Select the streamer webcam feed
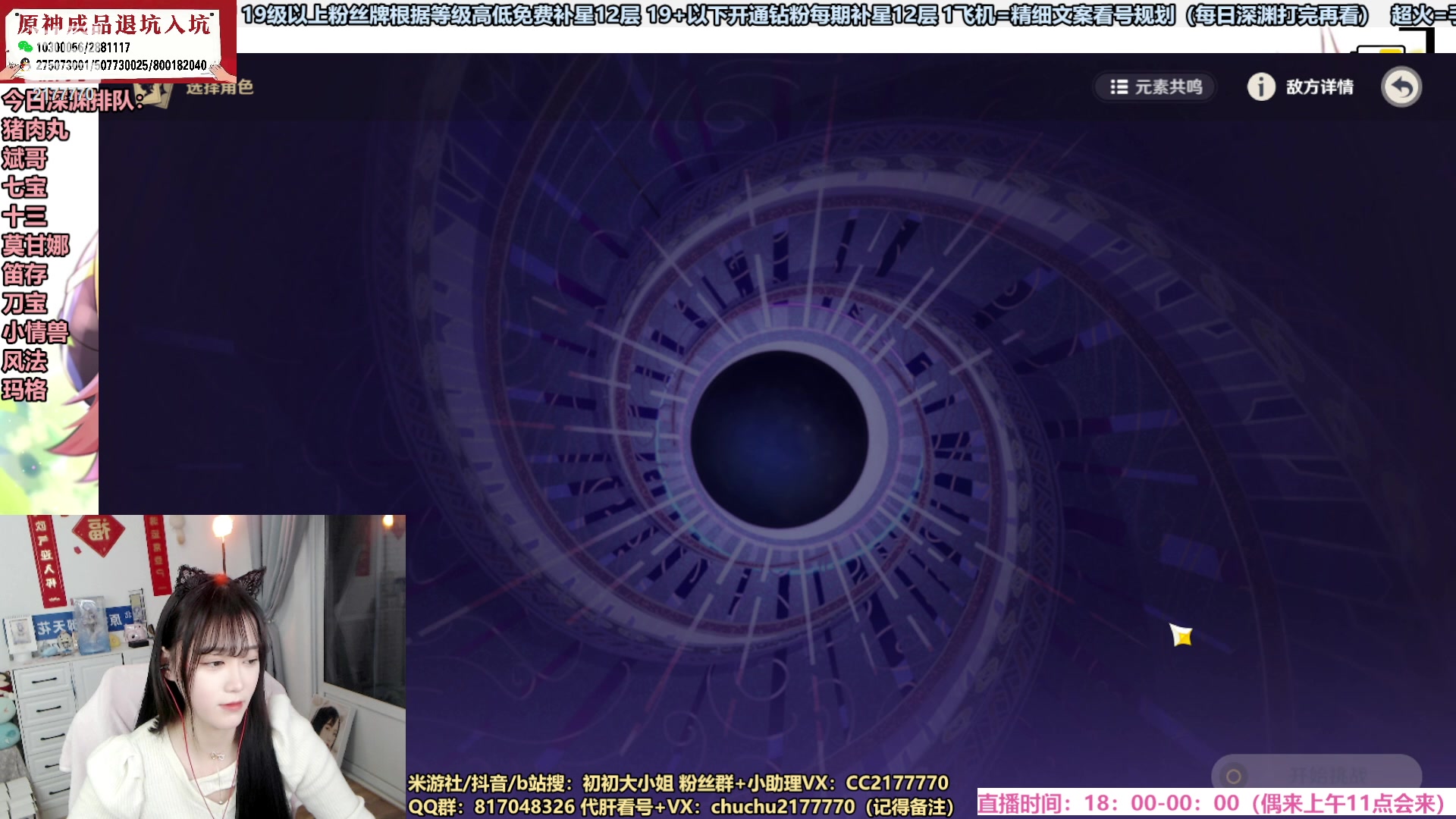Viewport: 1456px width, 819px height. pyautogui.click(x=202, y=667)
